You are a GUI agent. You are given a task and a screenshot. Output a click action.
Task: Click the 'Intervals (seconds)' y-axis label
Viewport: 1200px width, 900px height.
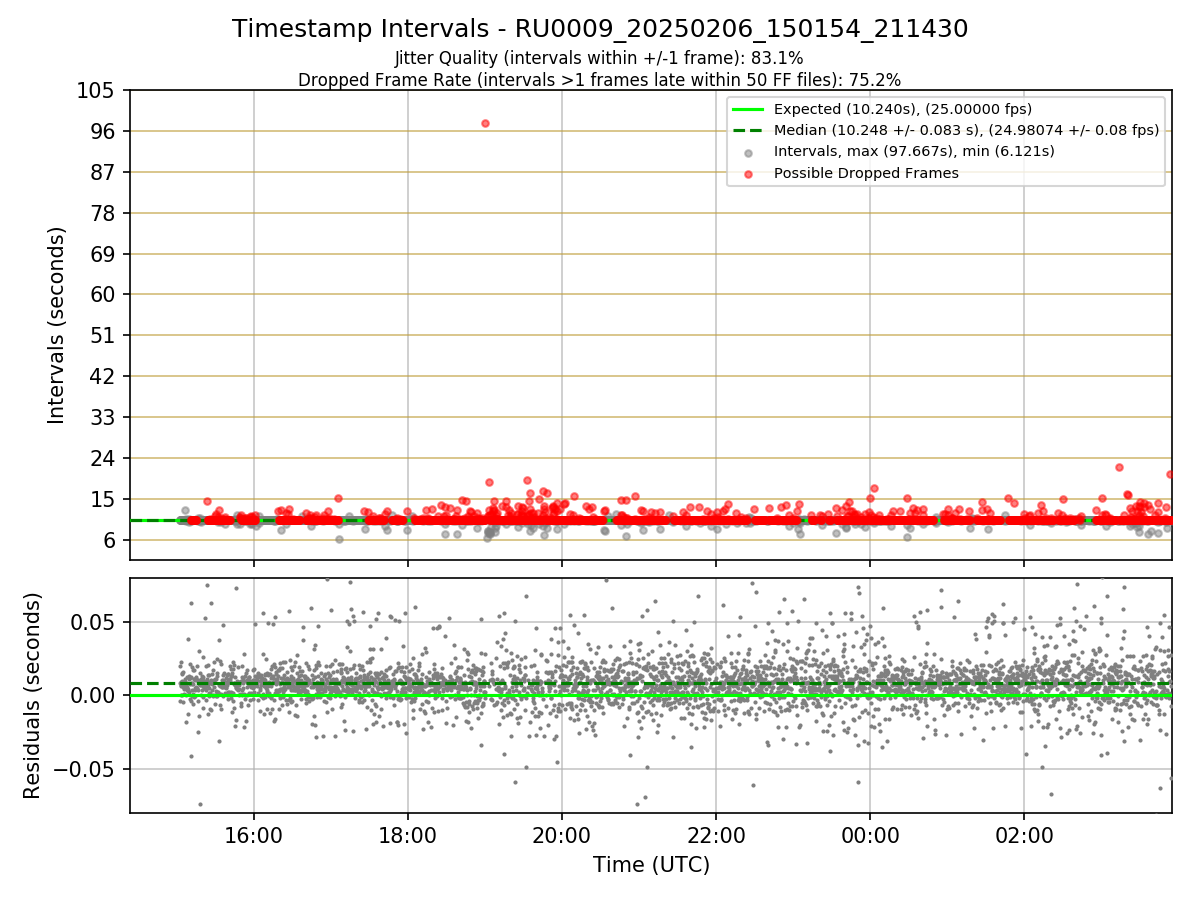[x=57, y=325]
